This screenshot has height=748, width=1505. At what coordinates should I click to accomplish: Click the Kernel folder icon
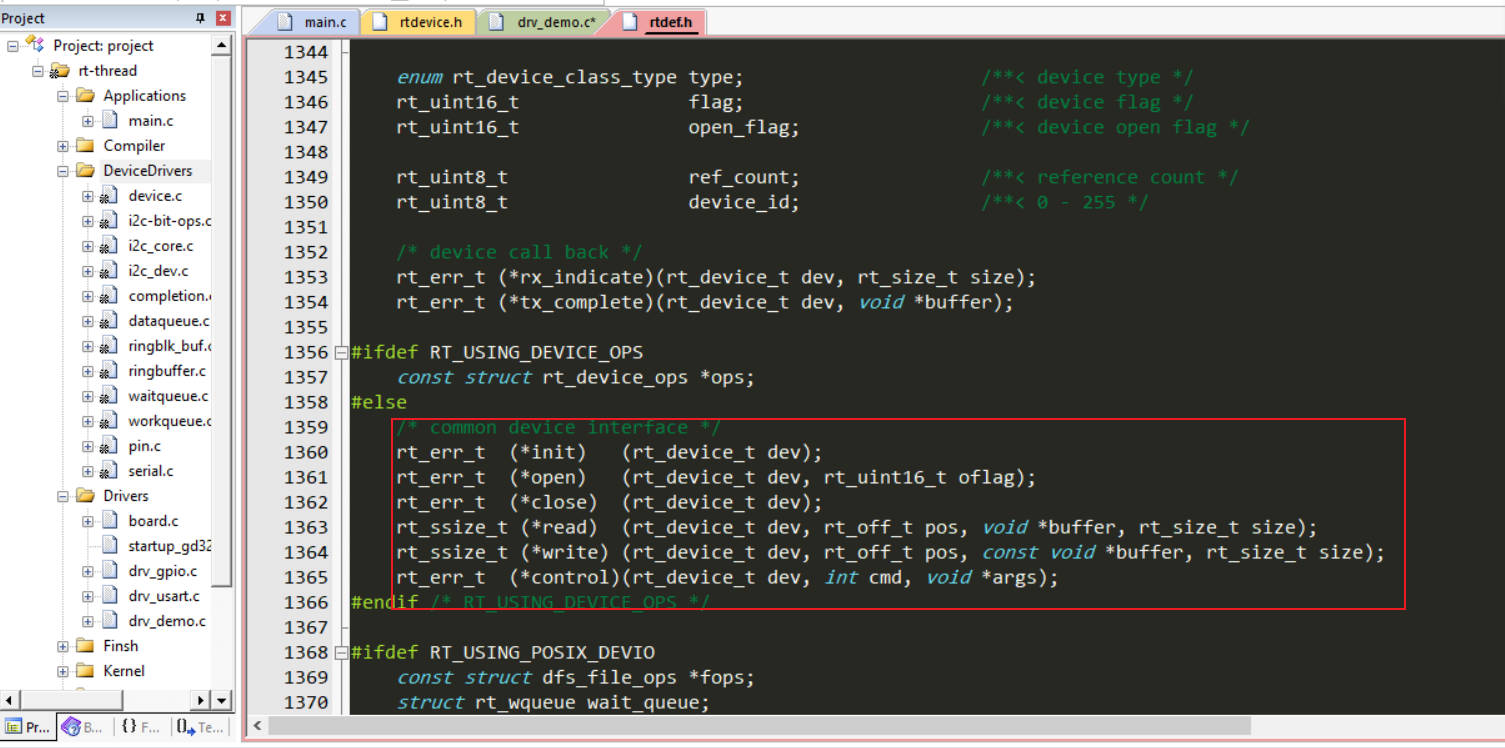[x=85, y=671]
